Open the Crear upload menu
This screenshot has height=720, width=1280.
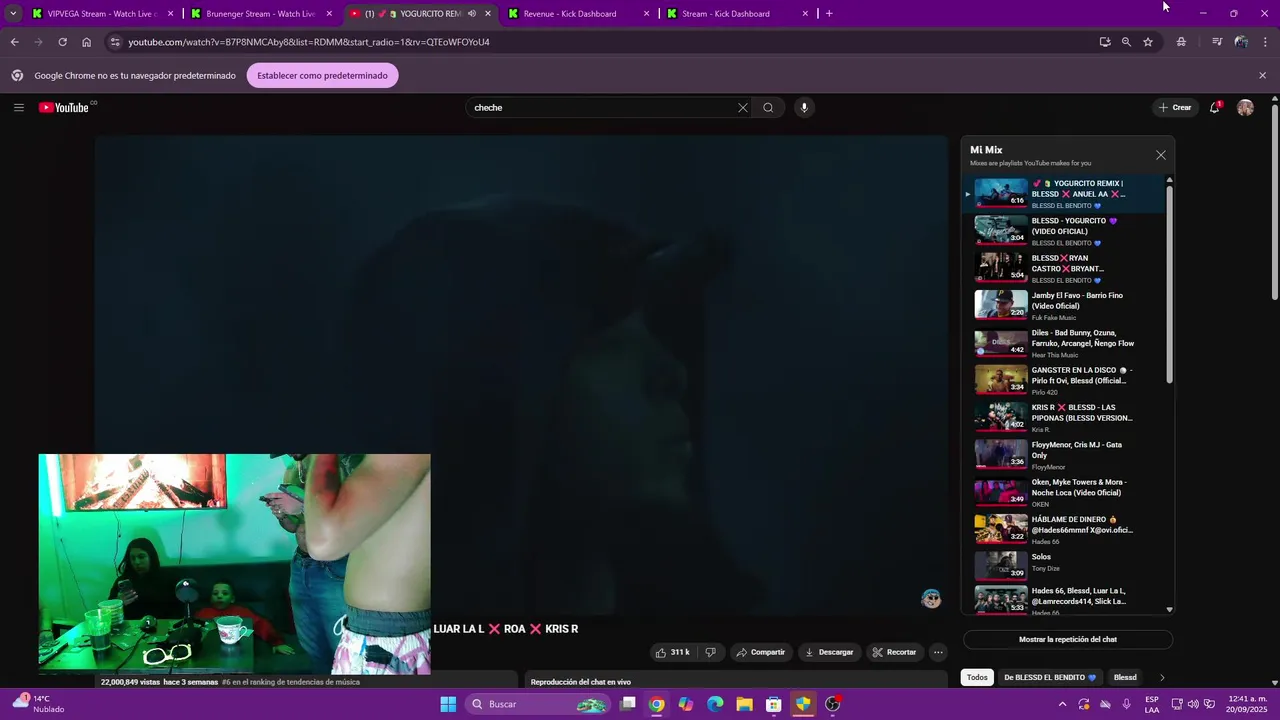[x=1175, y=107]
